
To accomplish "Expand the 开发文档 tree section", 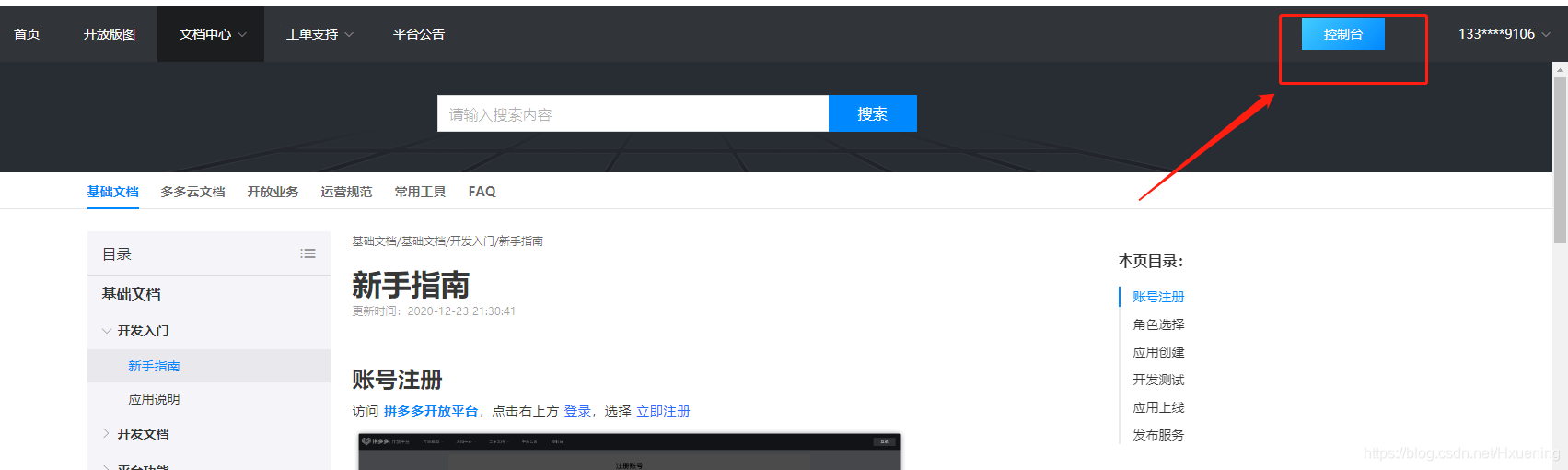I will pos(107,434).
